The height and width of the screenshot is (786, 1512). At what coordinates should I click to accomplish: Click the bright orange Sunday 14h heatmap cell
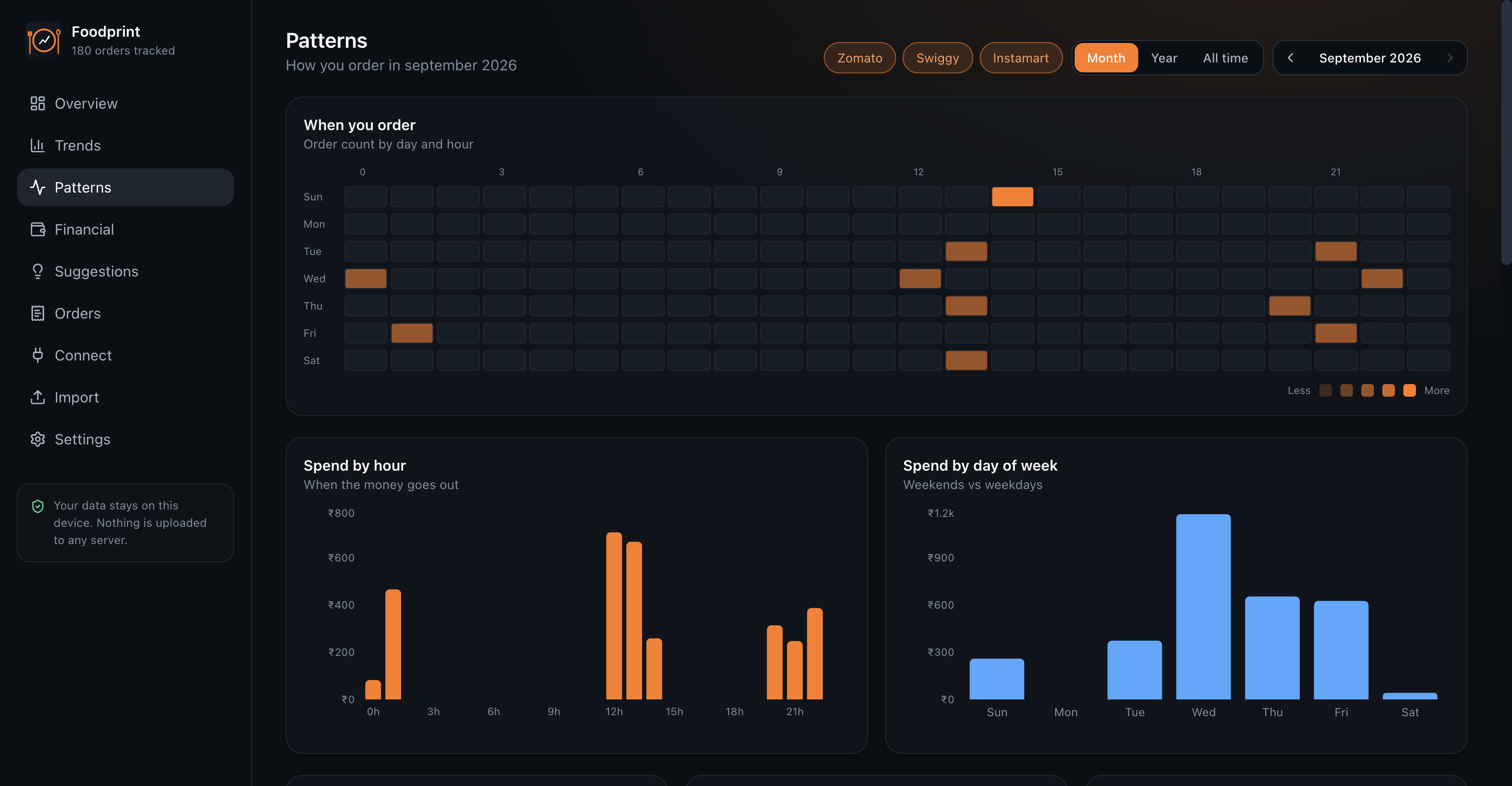pos(1012,196)
